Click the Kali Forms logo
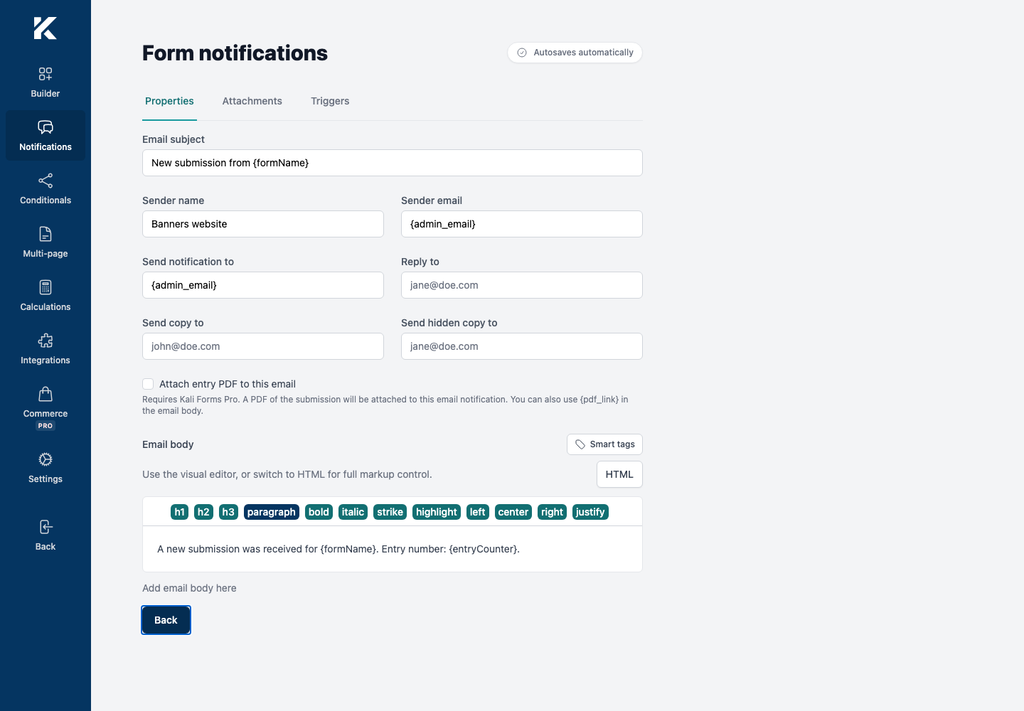Image resolution: width=1024 pixels, height=711 pixels. tap(45, 28)
